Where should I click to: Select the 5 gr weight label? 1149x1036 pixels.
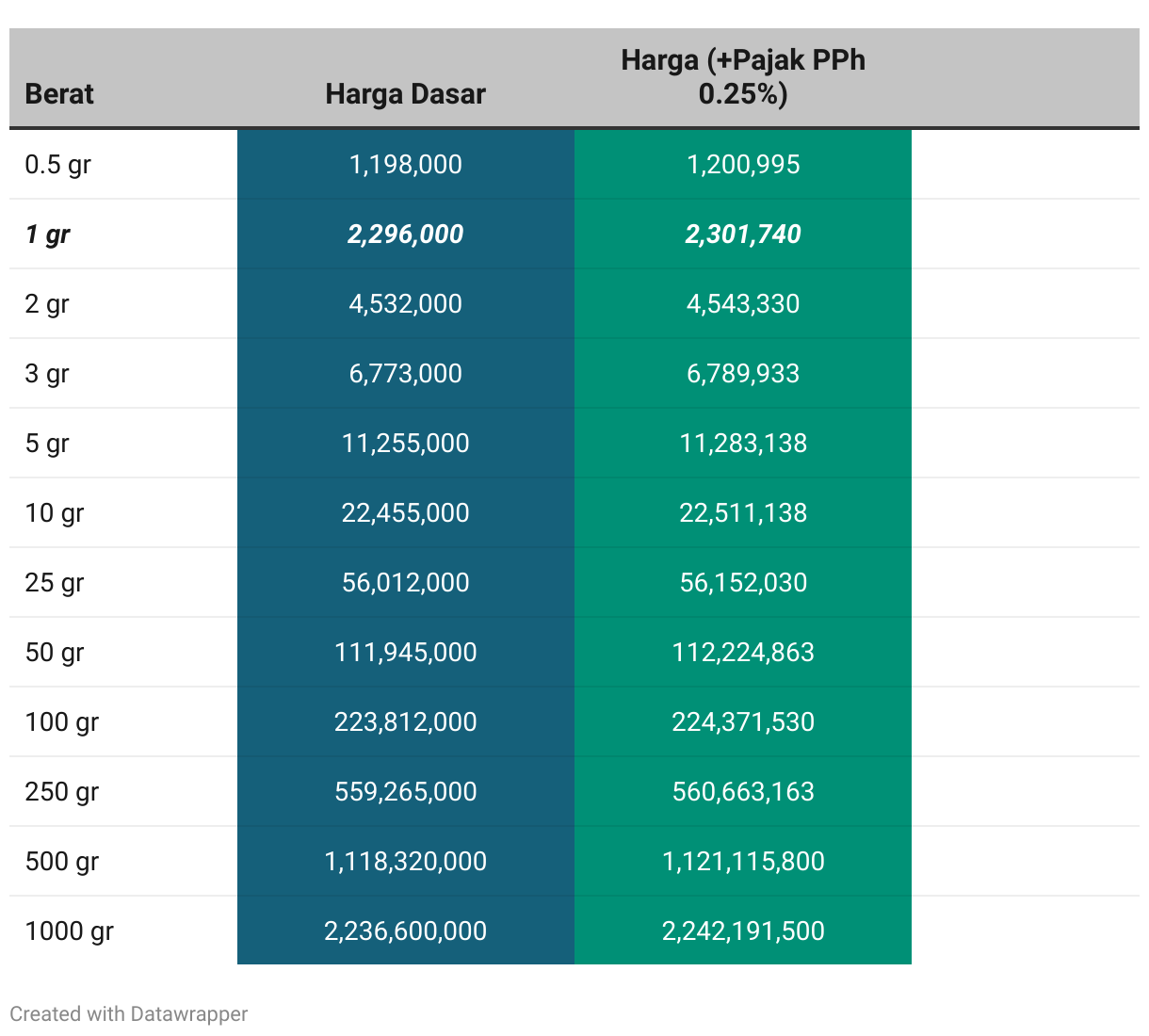(47, 444)
